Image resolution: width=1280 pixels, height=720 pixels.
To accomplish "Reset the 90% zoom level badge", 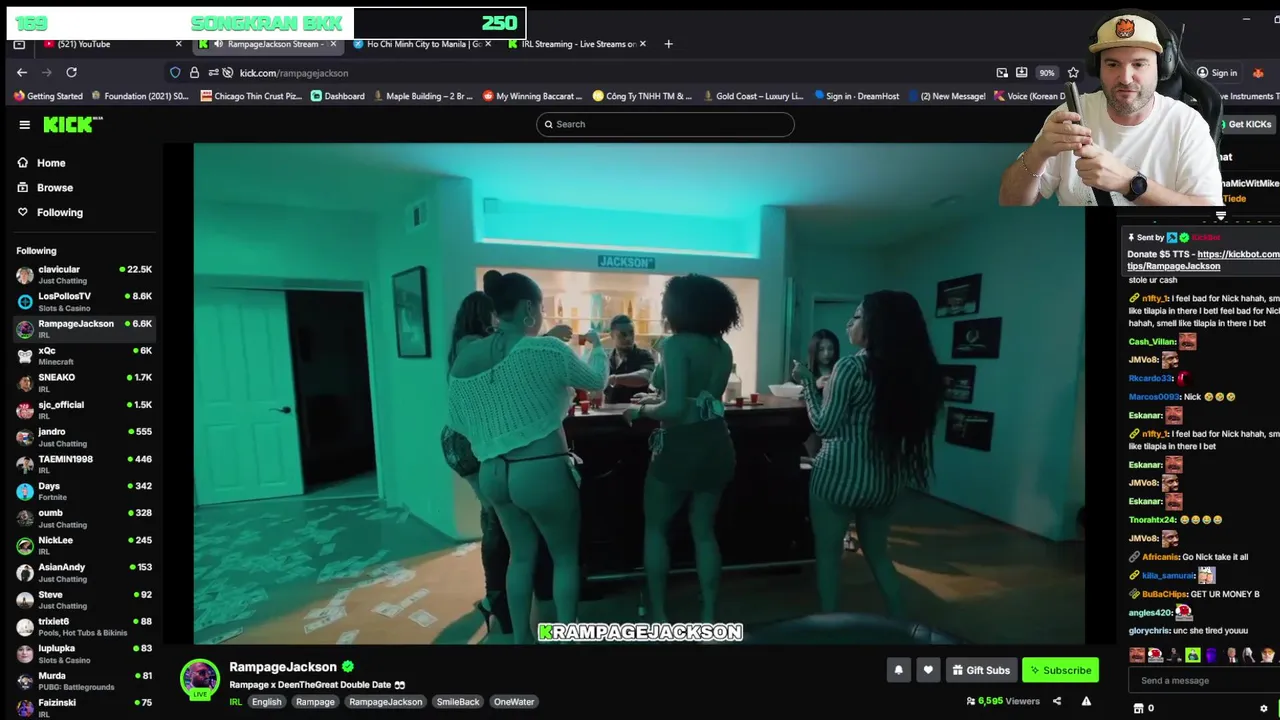I will (x=1047, y=72).
